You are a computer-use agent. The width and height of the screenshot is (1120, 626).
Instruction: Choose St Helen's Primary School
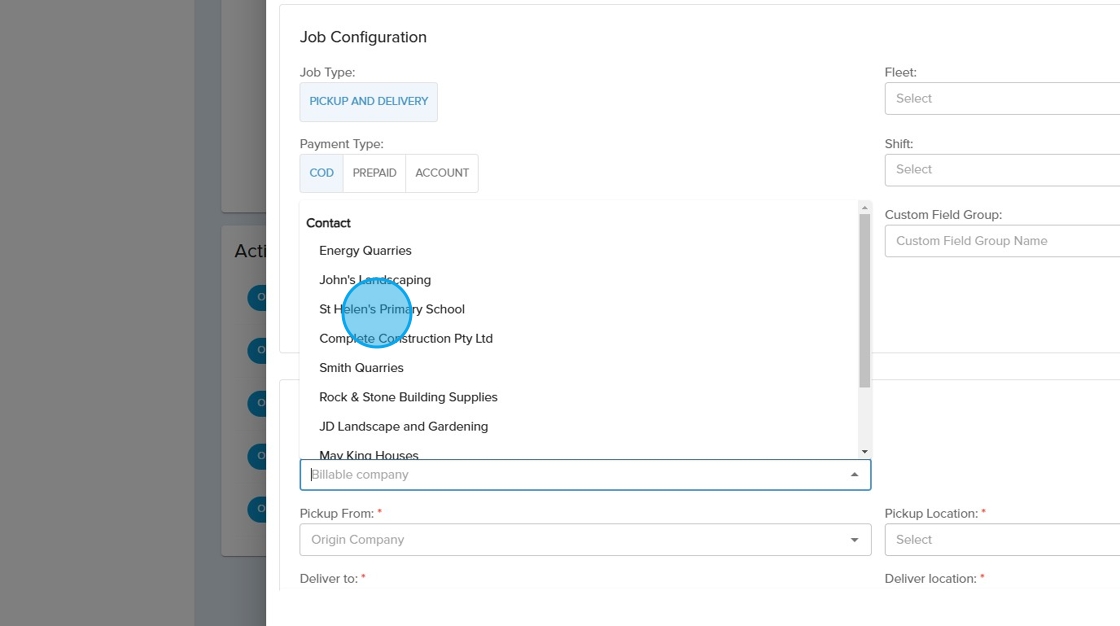(392, 309)
